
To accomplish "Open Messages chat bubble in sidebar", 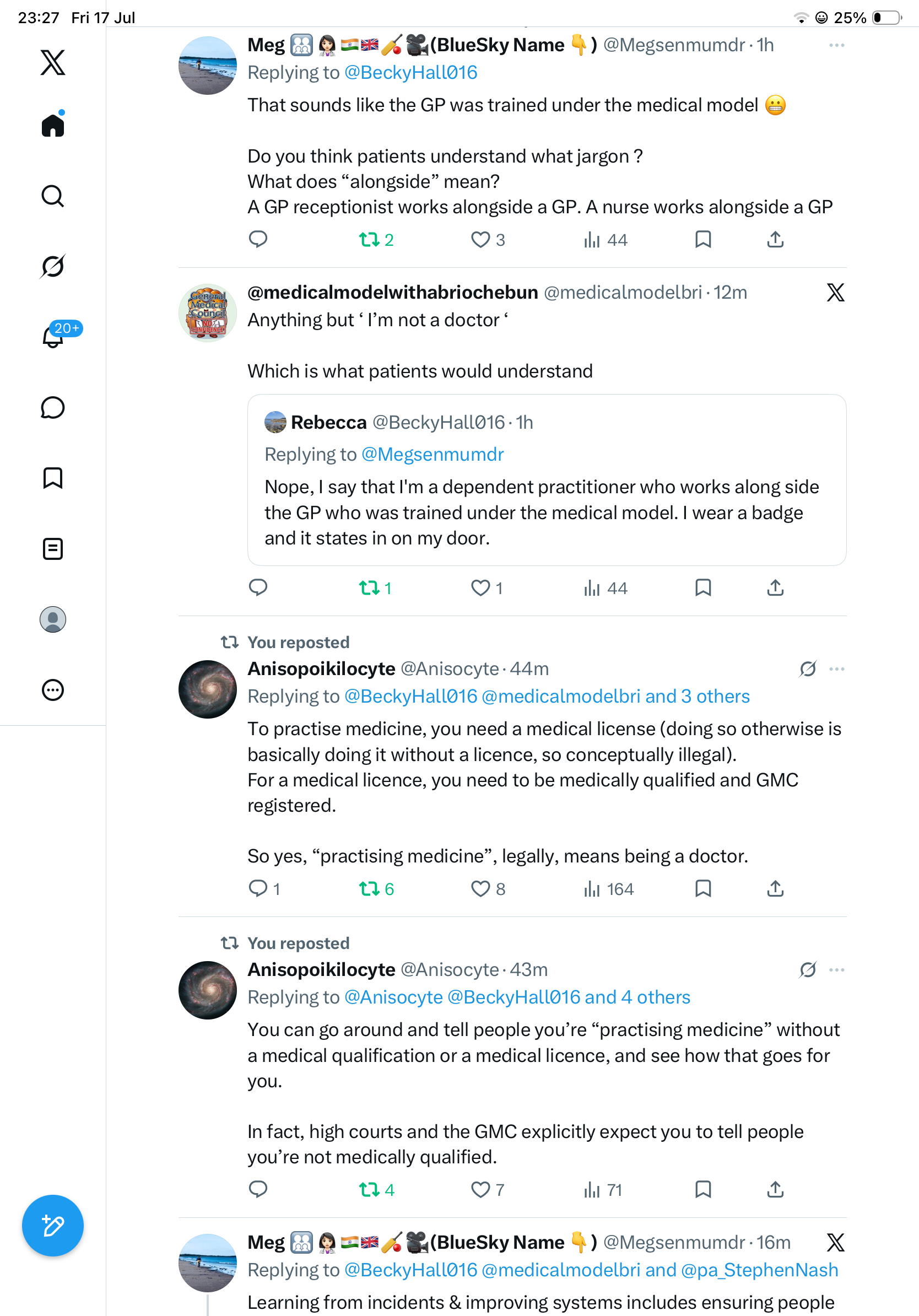I will 53,407.
